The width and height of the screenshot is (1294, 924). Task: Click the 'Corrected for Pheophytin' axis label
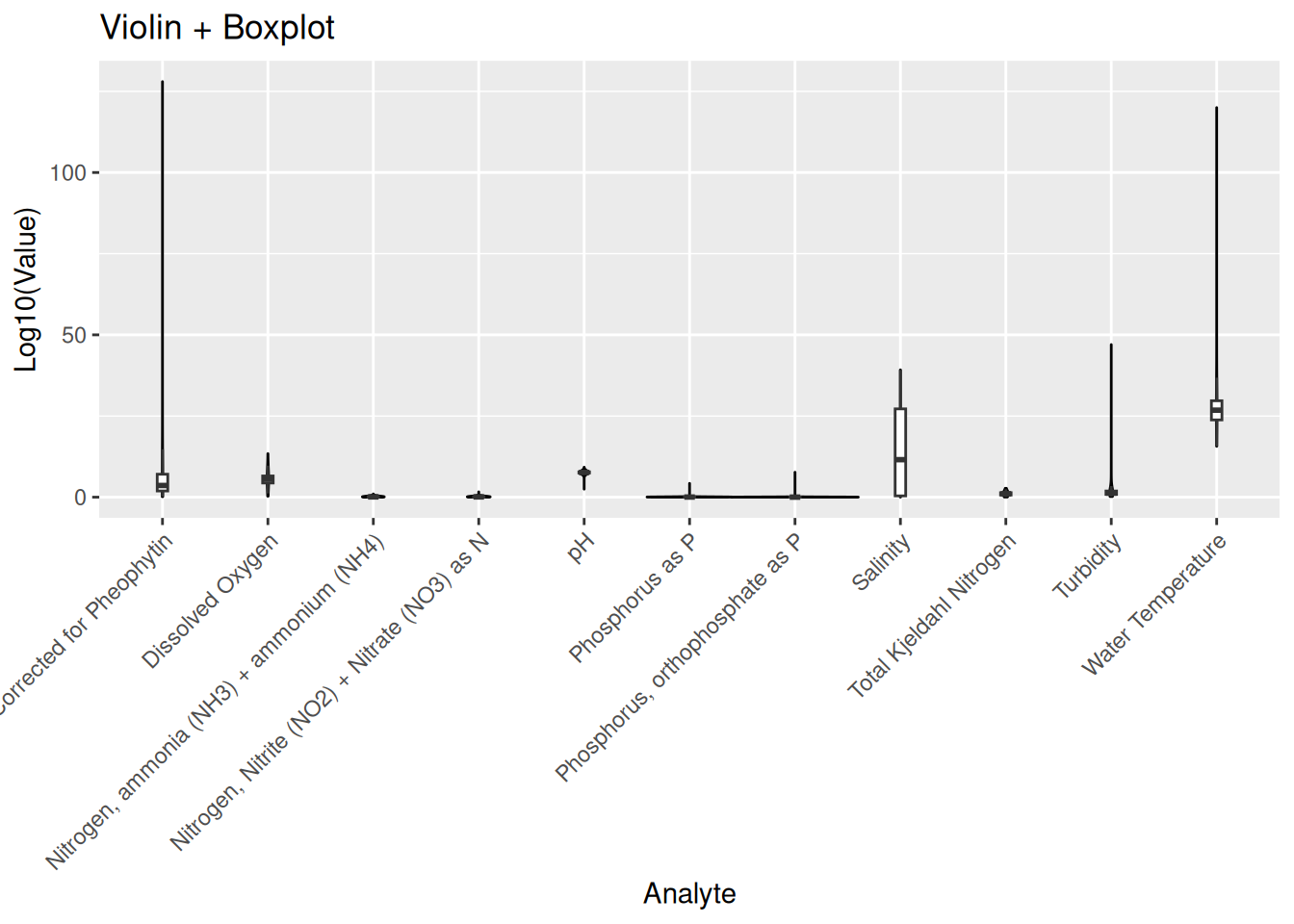point(85,624)
